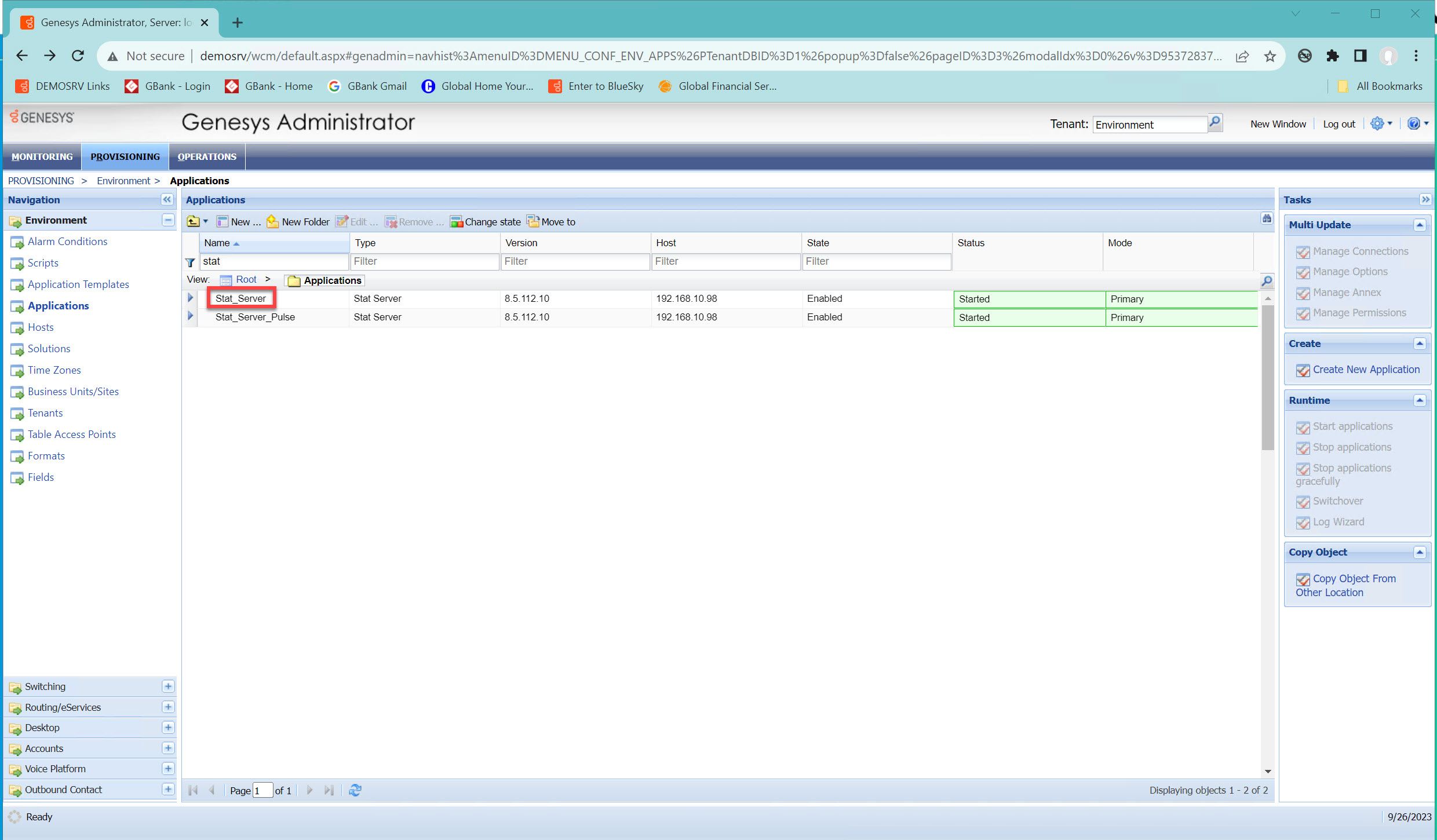Click the applications list vertical scrollbar

(1268, 377)
